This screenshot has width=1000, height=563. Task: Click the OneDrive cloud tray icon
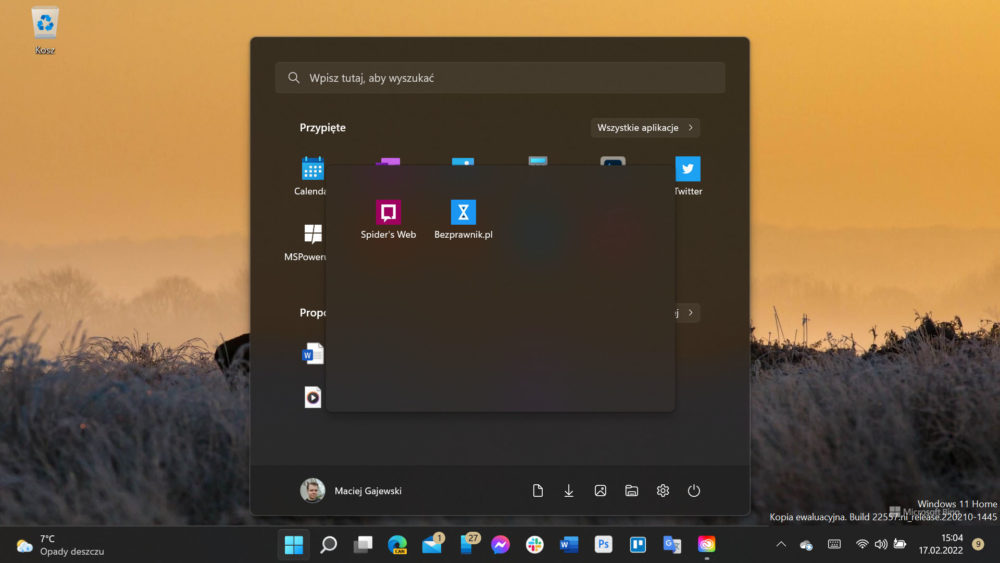[806, 545]
